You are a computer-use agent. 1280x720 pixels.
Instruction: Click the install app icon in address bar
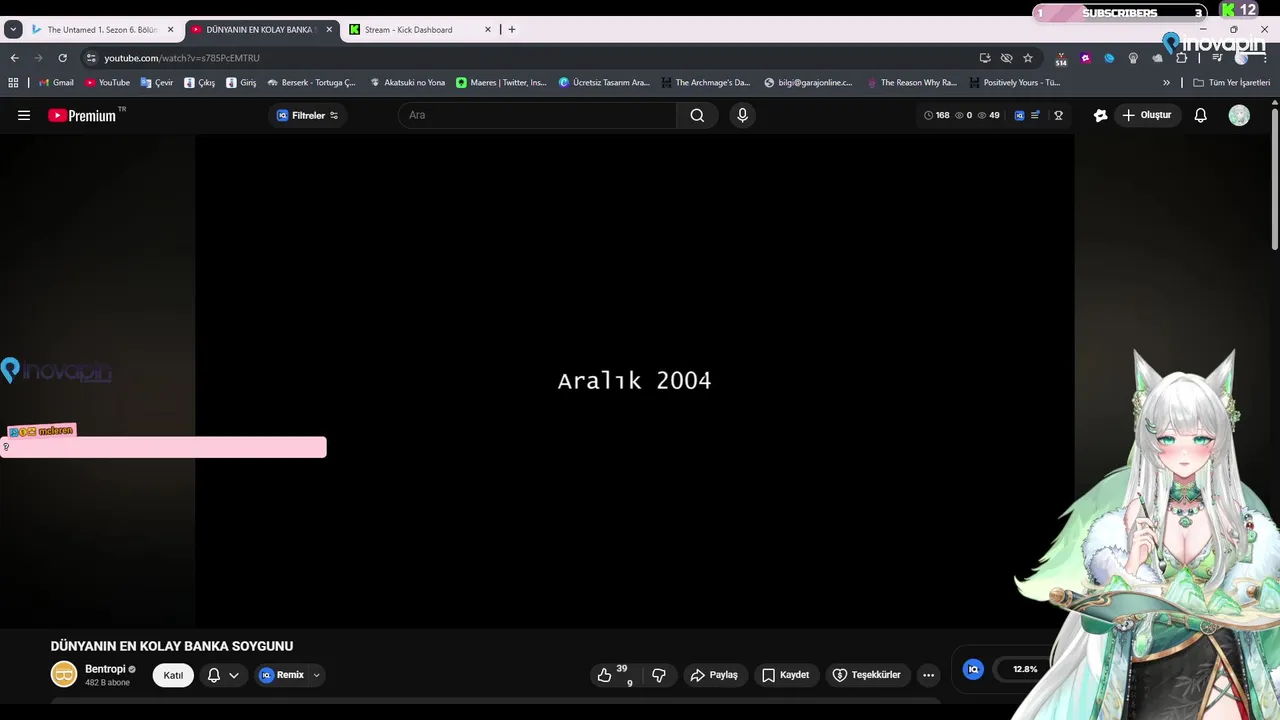[x=985, y=58]
